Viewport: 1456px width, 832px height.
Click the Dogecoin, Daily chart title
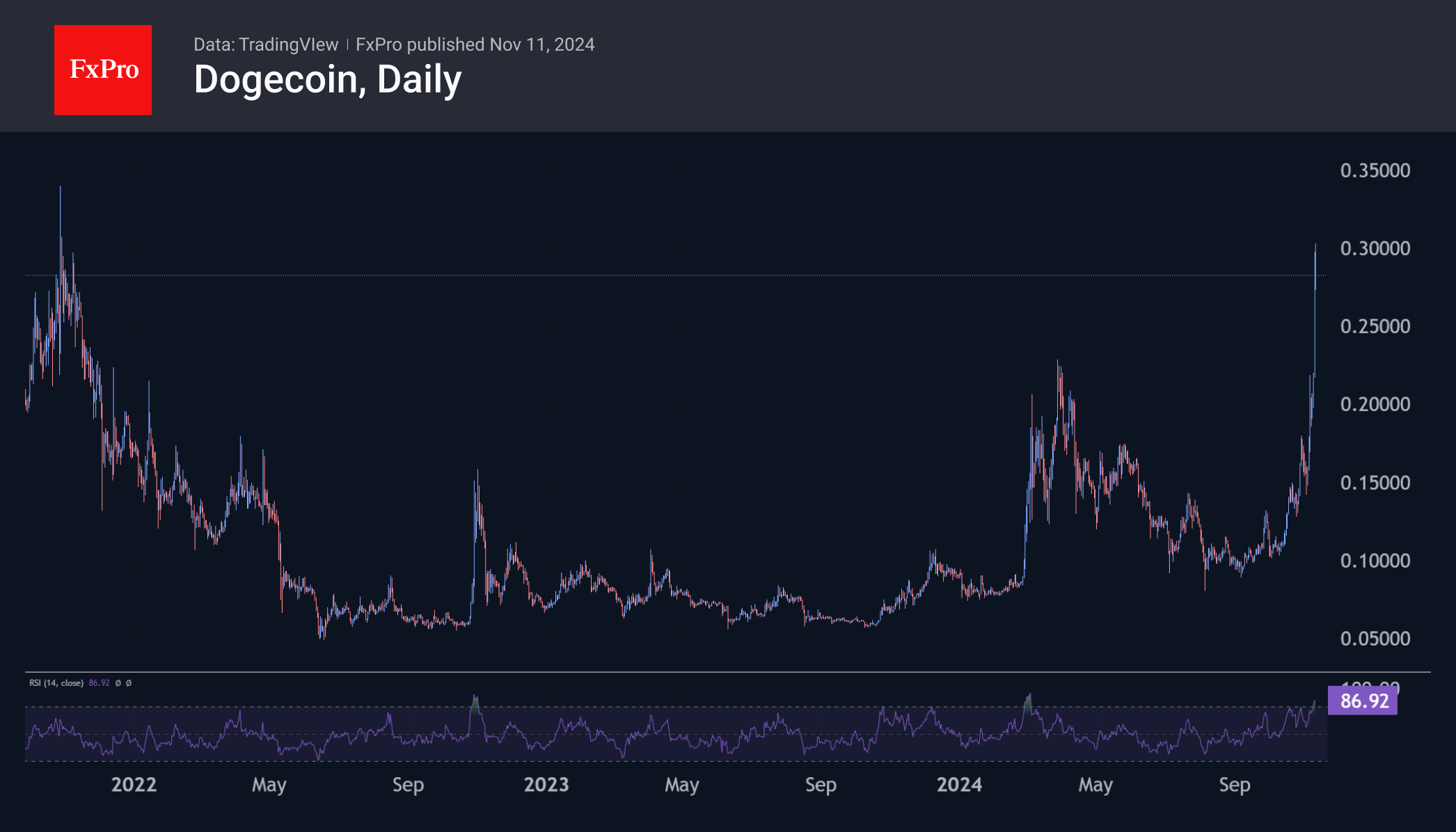pyautogui.click(x=327, y=79)
